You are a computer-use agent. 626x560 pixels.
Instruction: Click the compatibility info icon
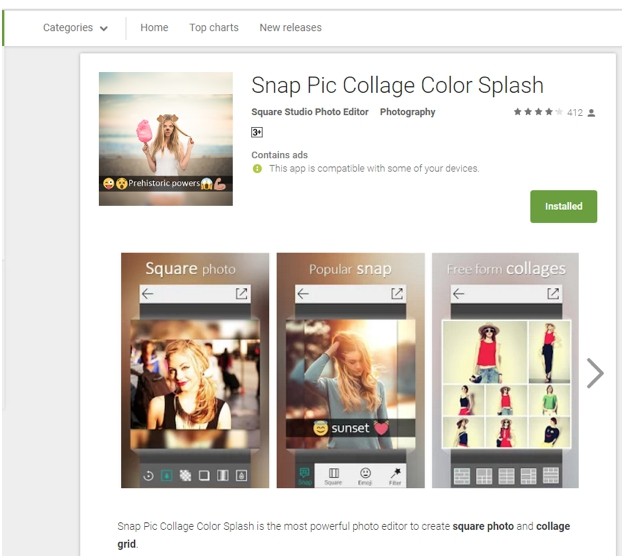[x=257, y=169]
